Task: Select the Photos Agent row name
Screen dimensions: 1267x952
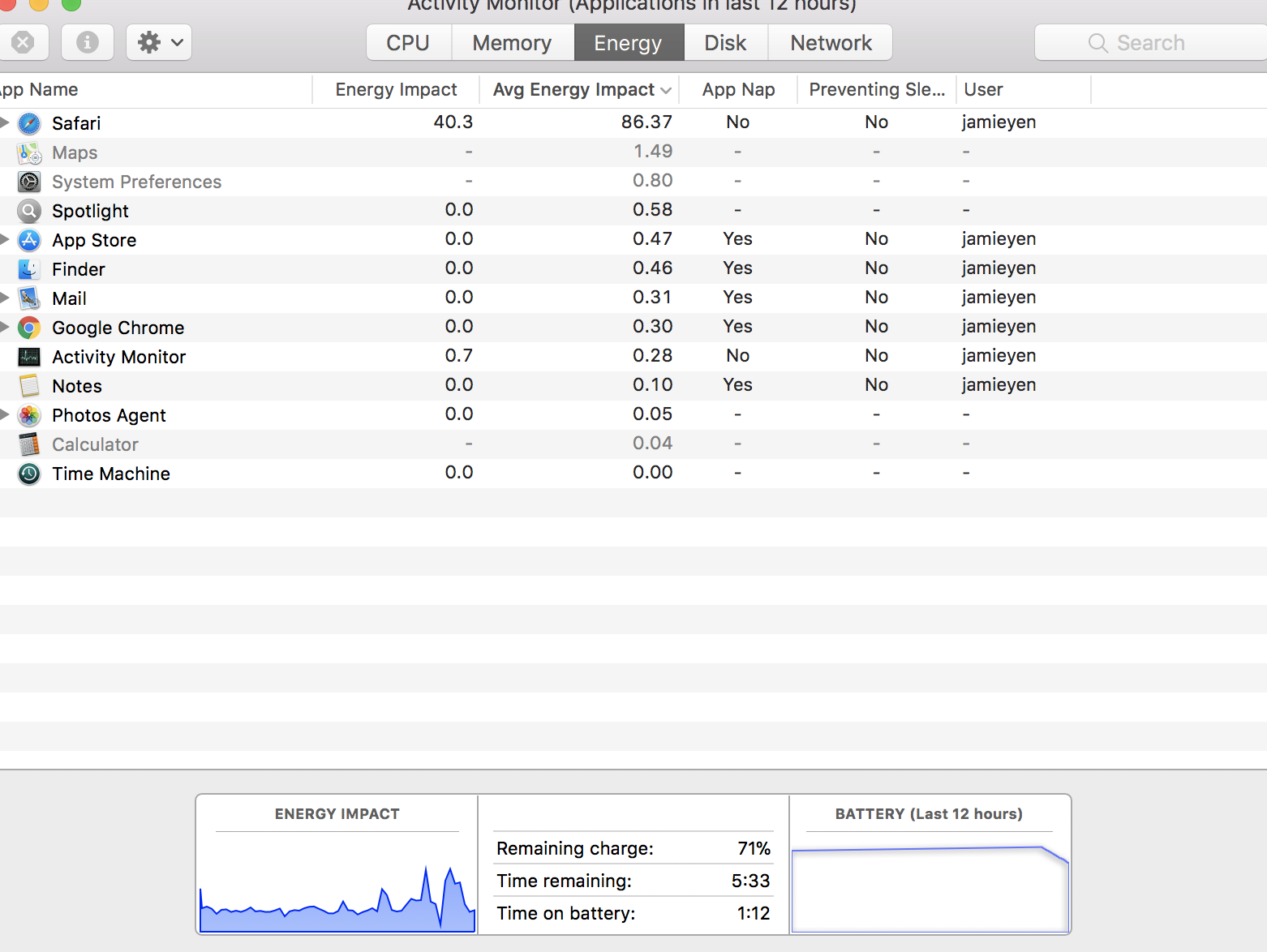Action: coord(109,415)
